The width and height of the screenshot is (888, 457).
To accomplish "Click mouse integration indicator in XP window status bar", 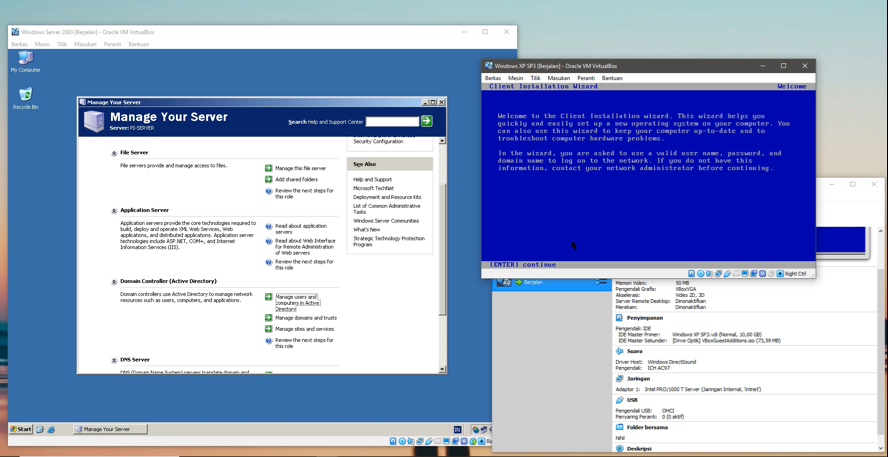I will coord(771,274).
